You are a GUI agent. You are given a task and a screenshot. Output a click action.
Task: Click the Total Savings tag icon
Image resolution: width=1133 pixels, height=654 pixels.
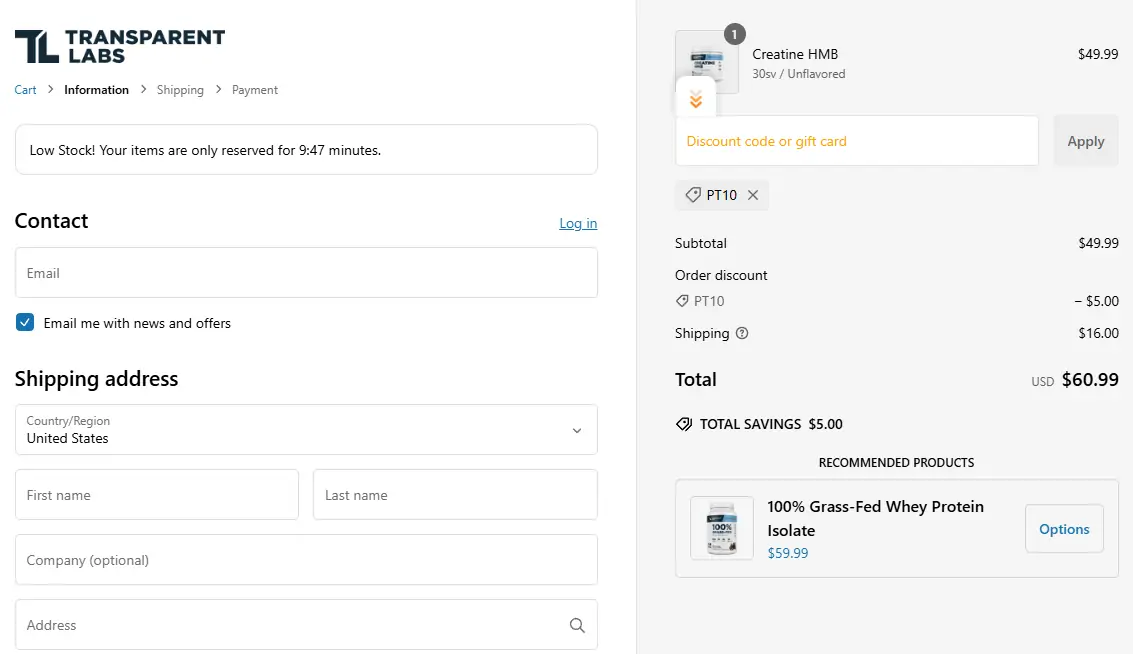(684, 424)
